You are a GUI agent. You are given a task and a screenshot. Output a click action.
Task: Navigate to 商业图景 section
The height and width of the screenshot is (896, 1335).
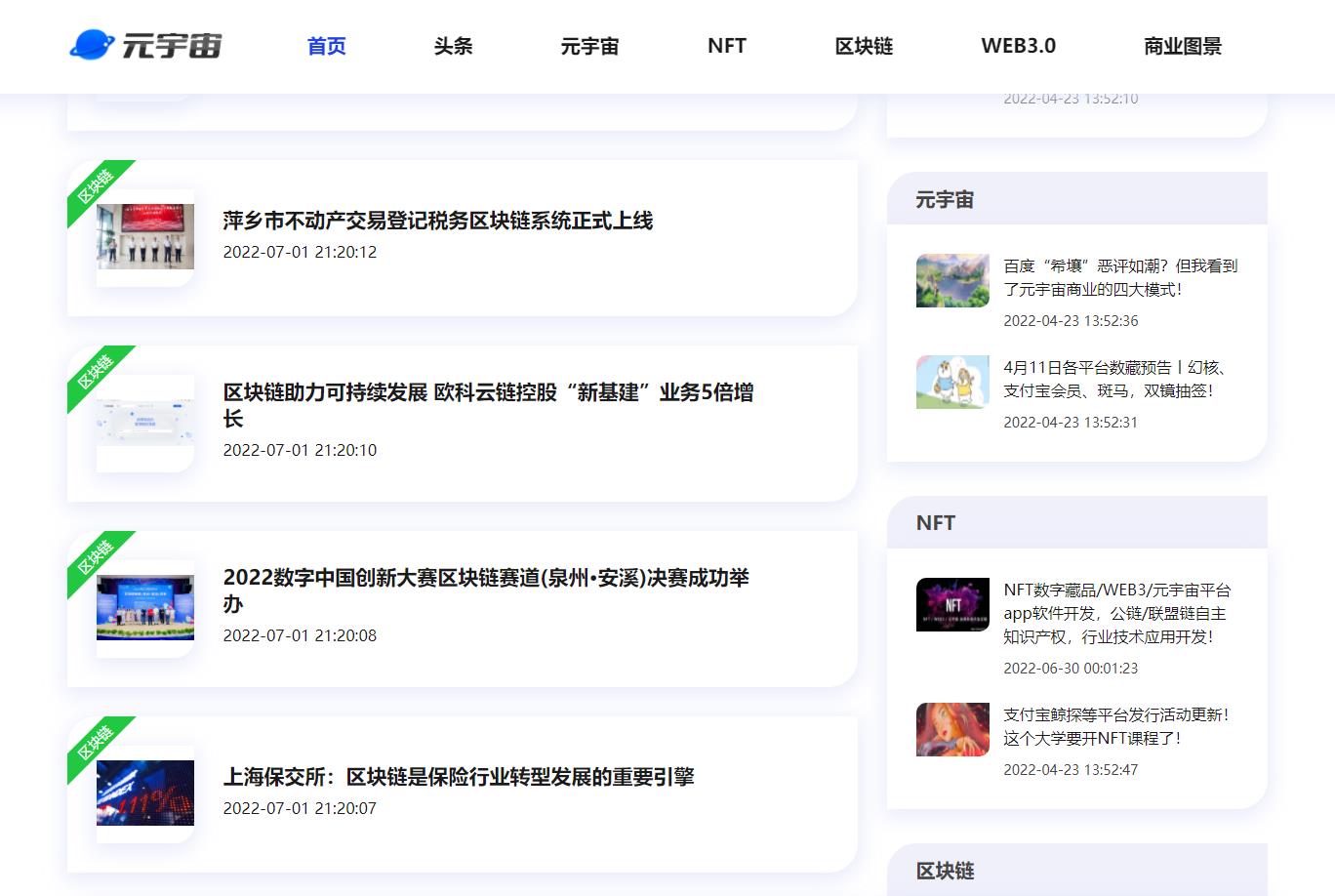[x=1182, y=46]
